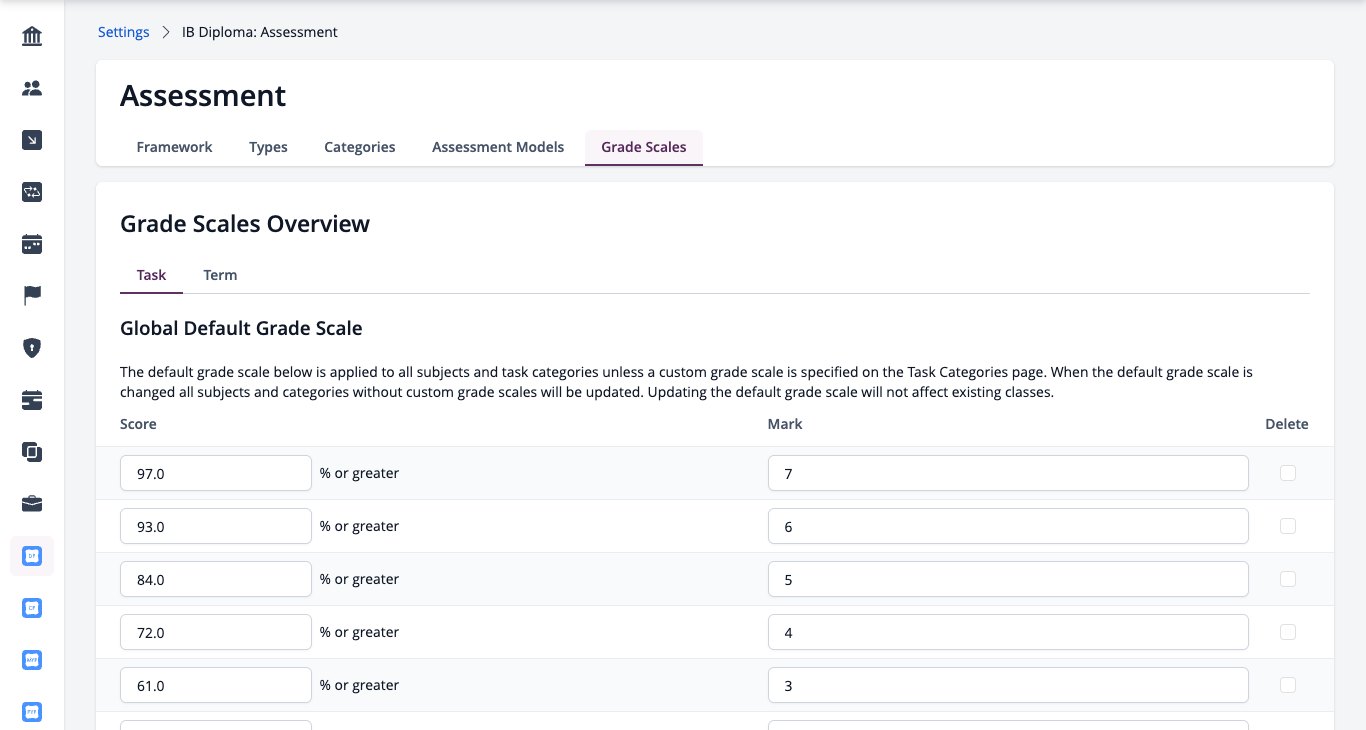
Task: Open the shield lock sidebar icon
Action: pos(32,348)
